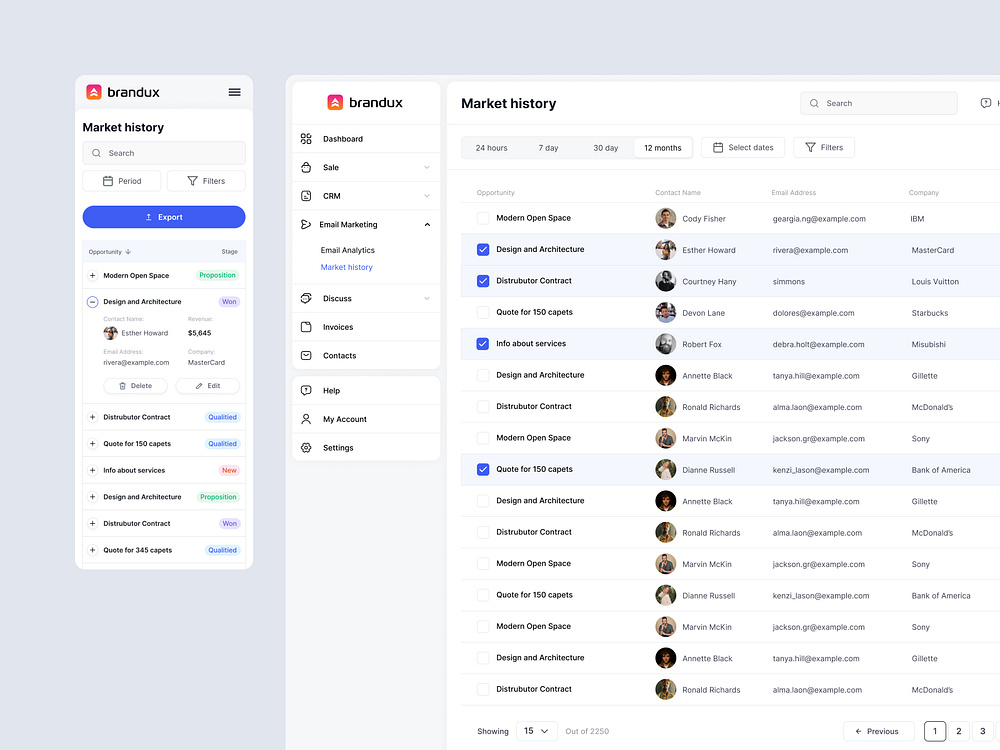Image resolution: width=1000 pixels, height=750 pixels.
Task: Open the Contacts envelope icon
Action: [306, 355]
